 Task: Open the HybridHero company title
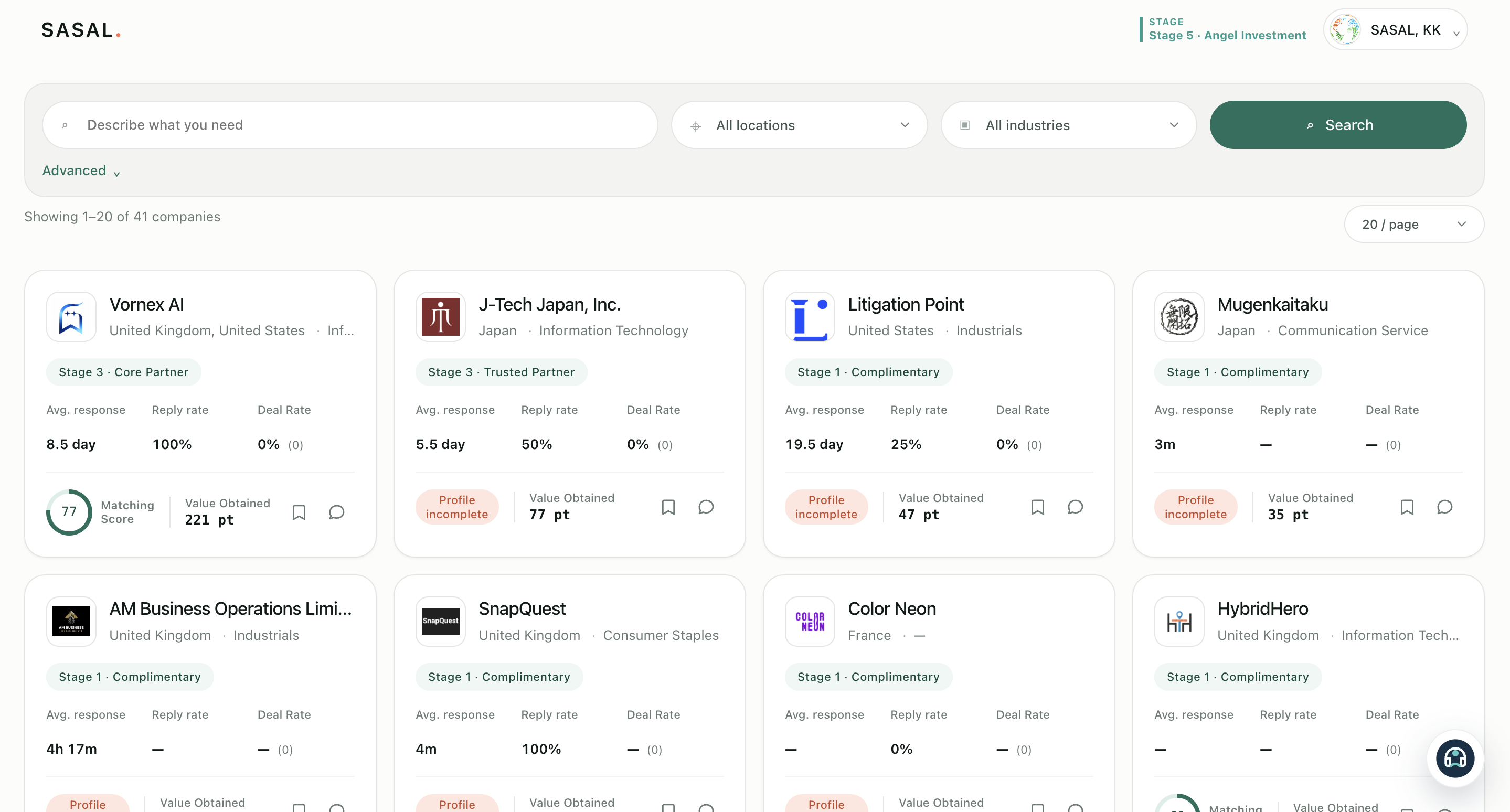(x=1263, y=610)
